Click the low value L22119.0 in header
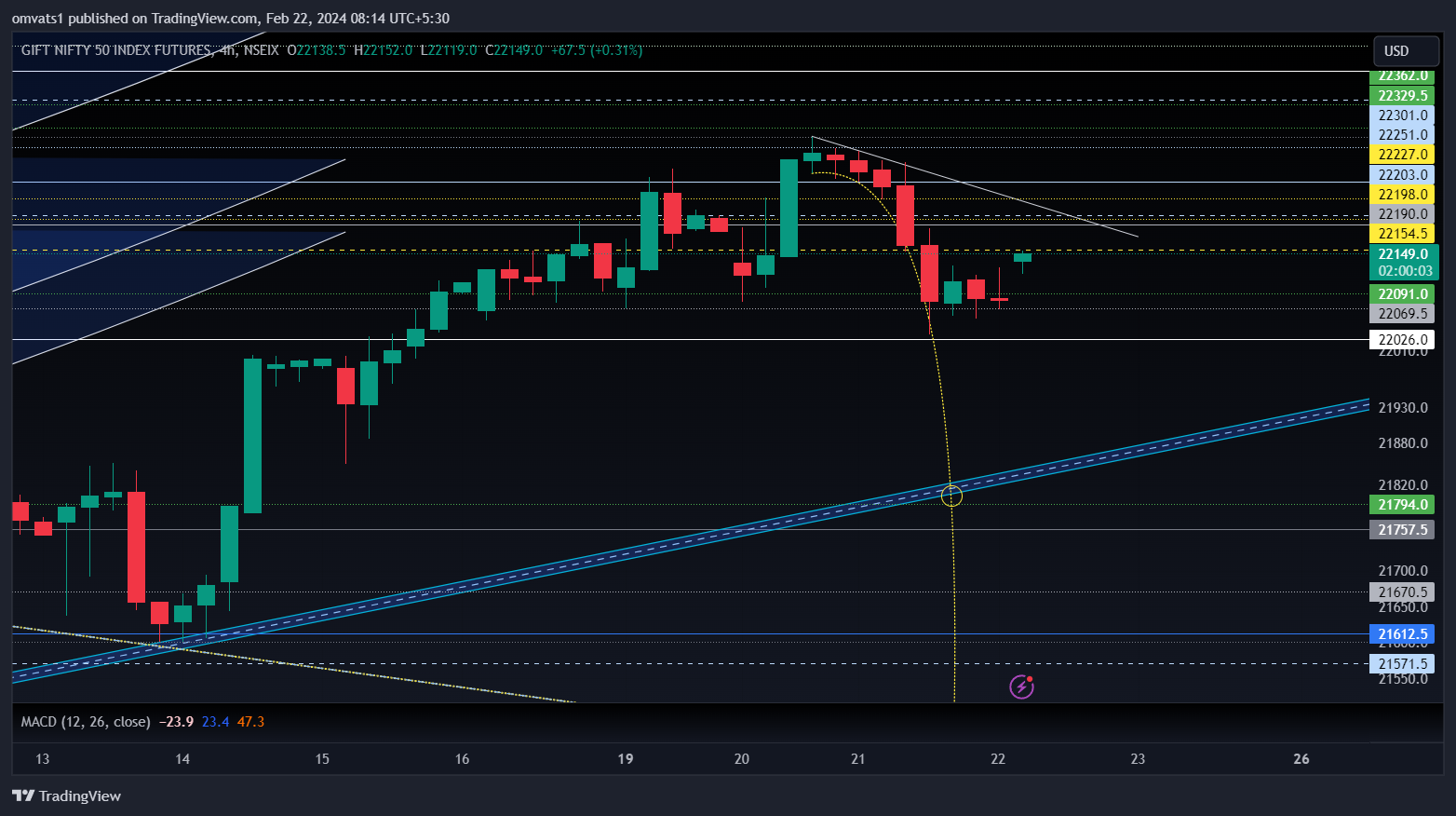Image resolution: width=1456 pixels, height=816 pixels. [x=449, y=50]
